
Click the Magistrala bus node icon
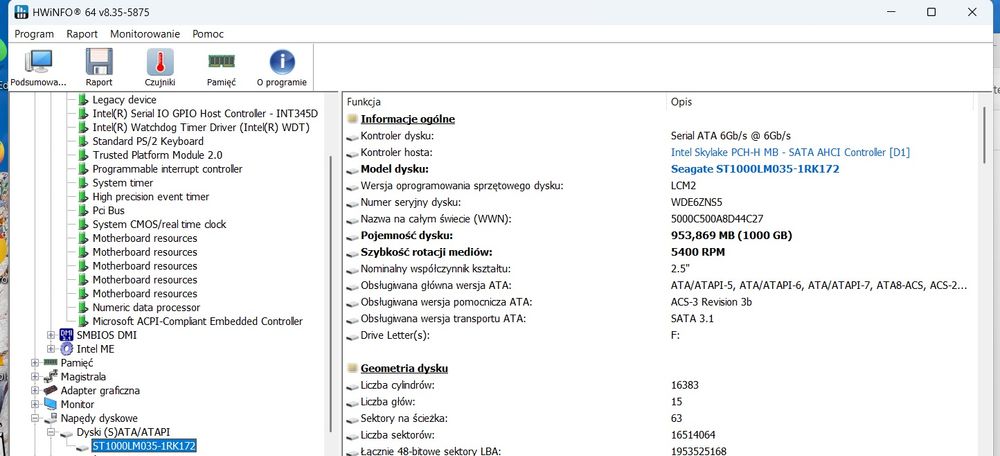tap(50, 376)
